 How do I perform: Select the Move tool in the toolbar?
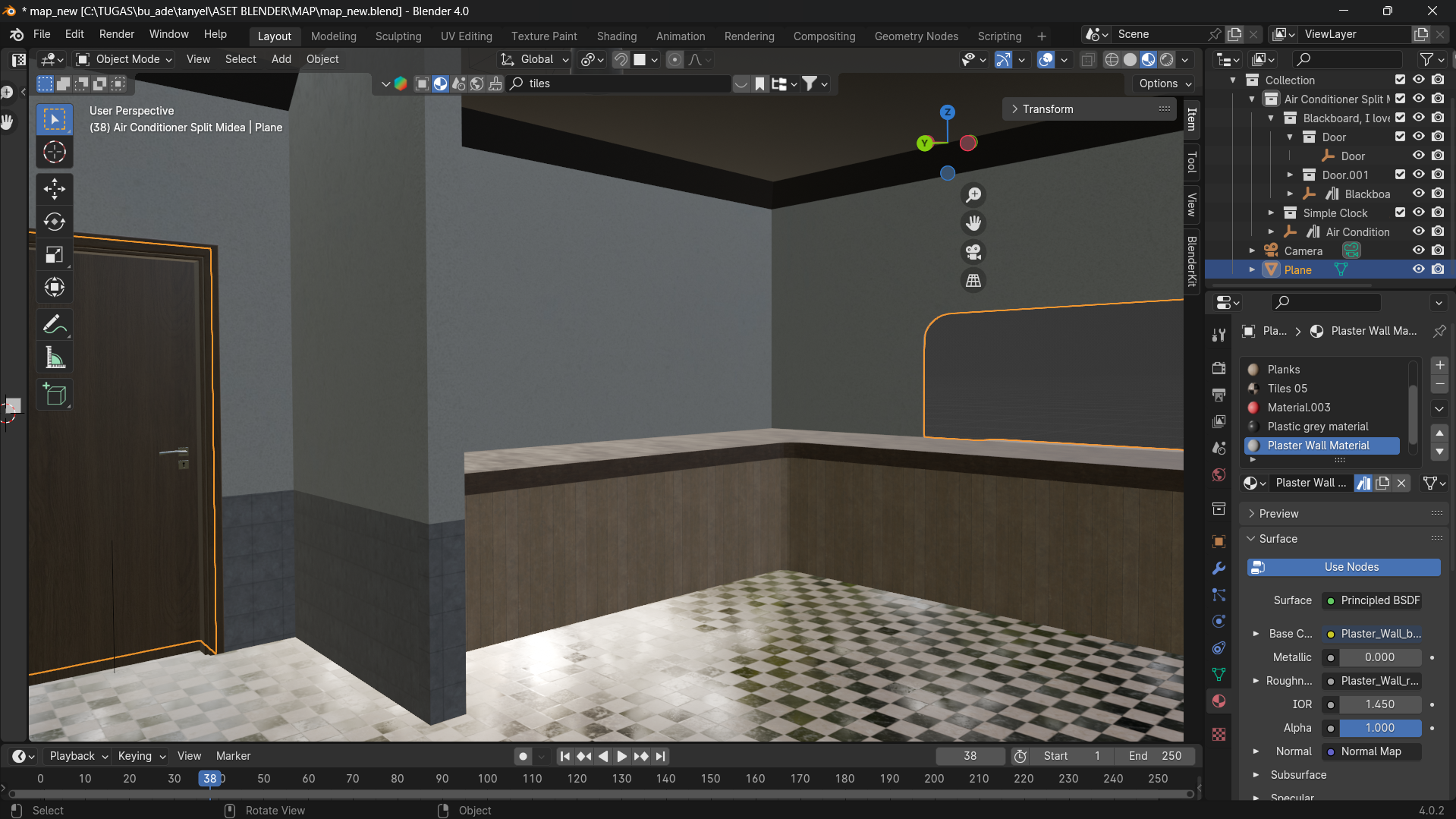point(54,188)
